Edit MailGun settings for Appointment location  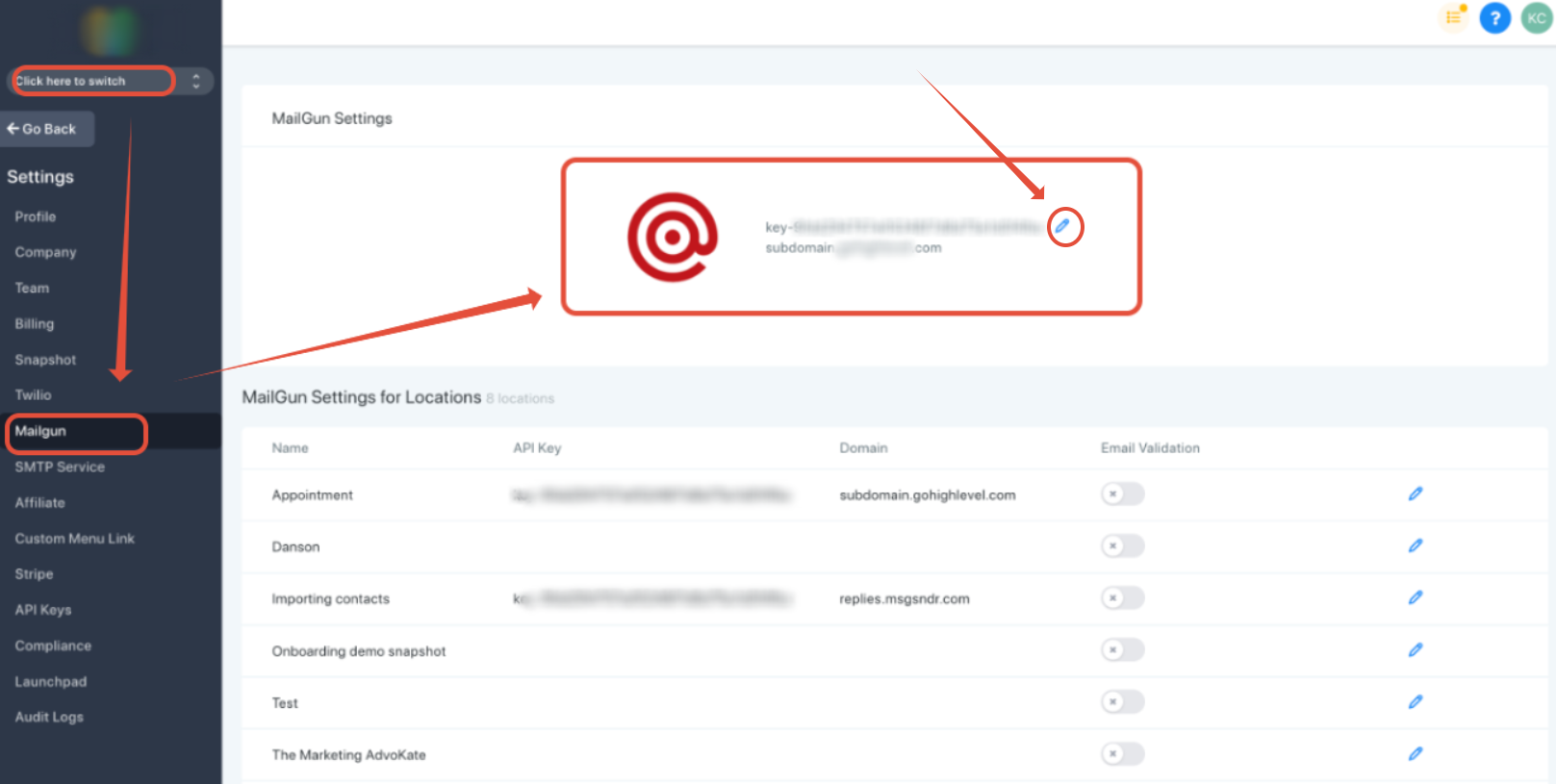(1416, 493)
